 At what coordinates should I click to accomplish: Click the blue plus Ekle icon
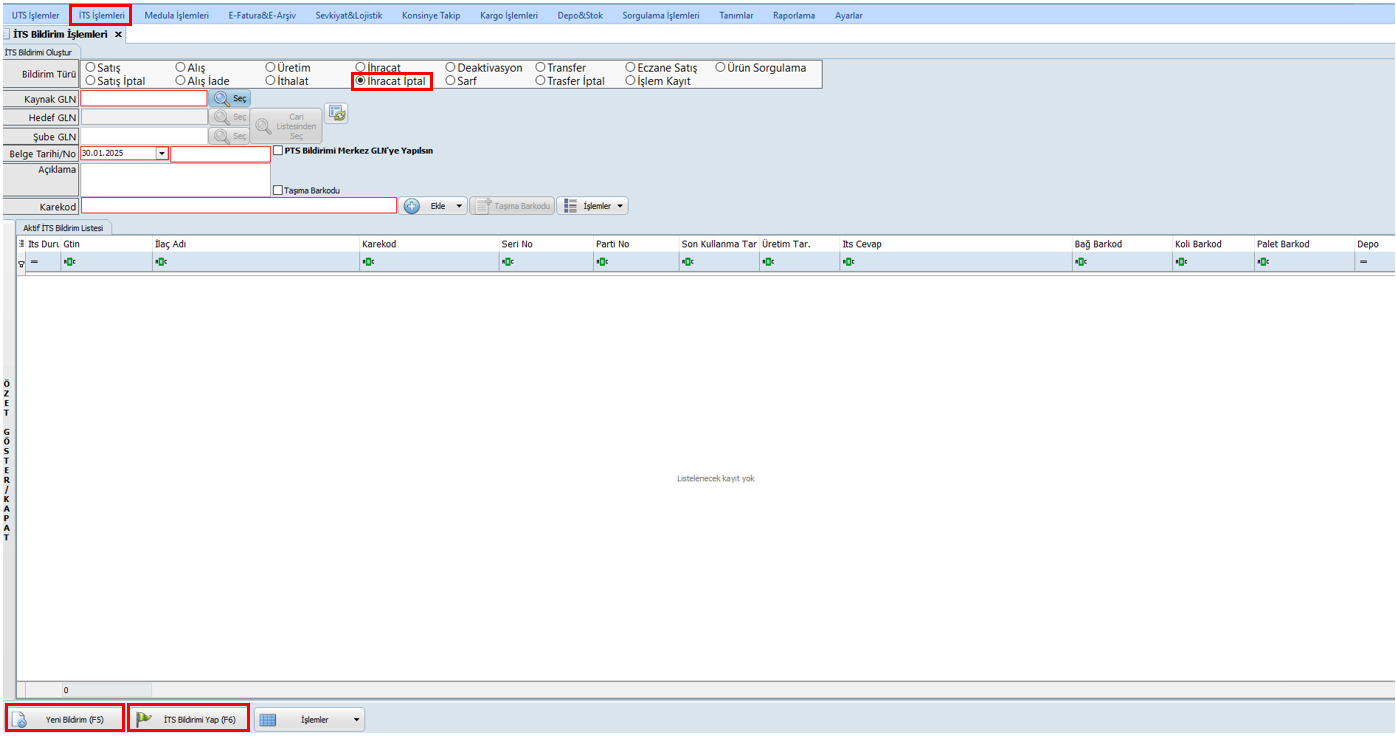coord(412,206)
